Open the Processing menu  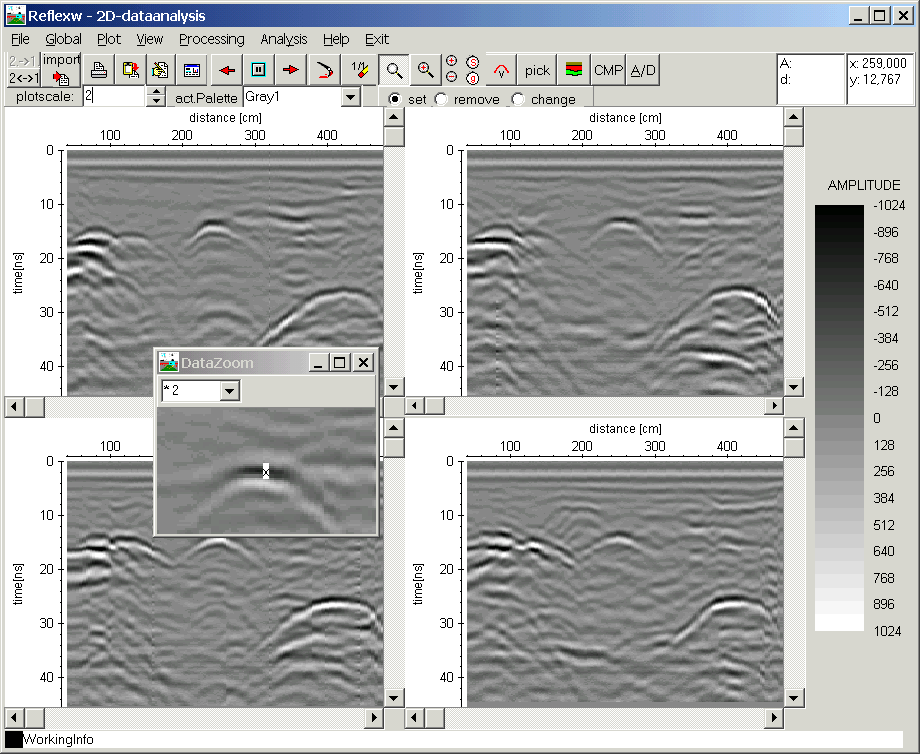(211, 39)
